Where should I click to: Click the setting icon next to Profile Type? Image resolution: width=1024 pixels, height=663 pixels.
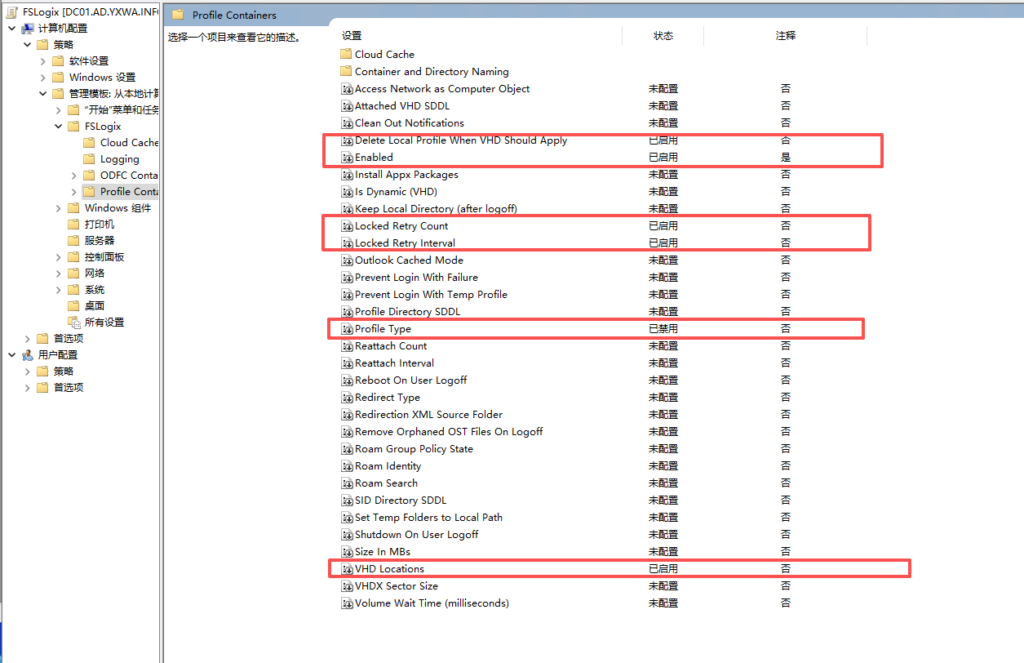click(347, 329)
